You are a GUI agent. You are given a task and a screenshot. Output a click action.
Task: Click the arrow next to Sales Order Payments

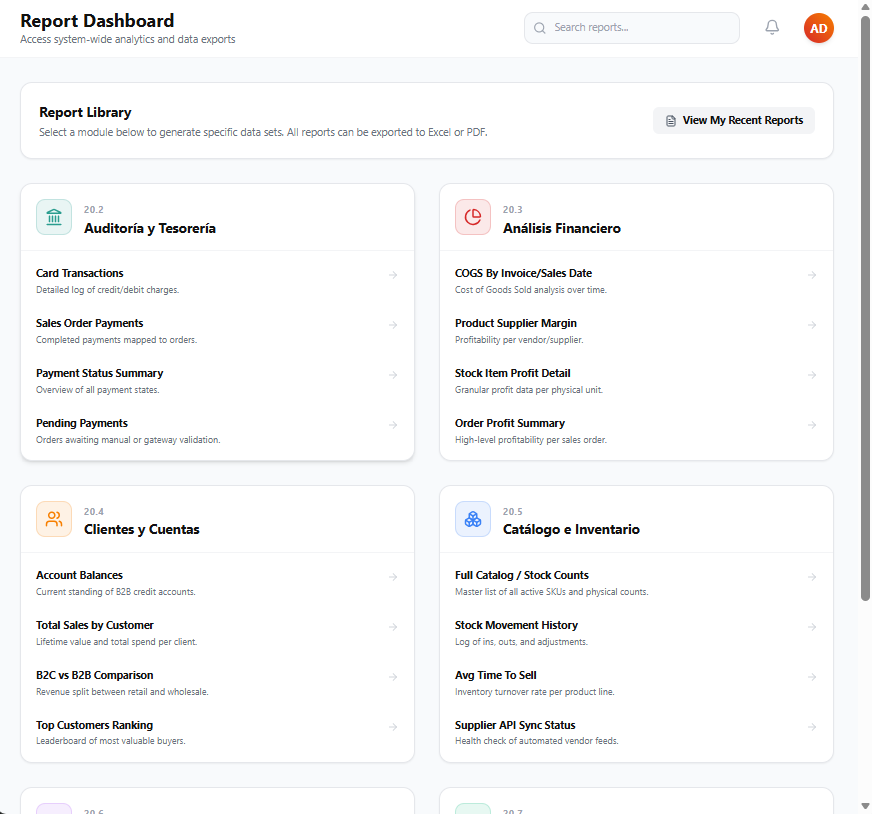393,325
